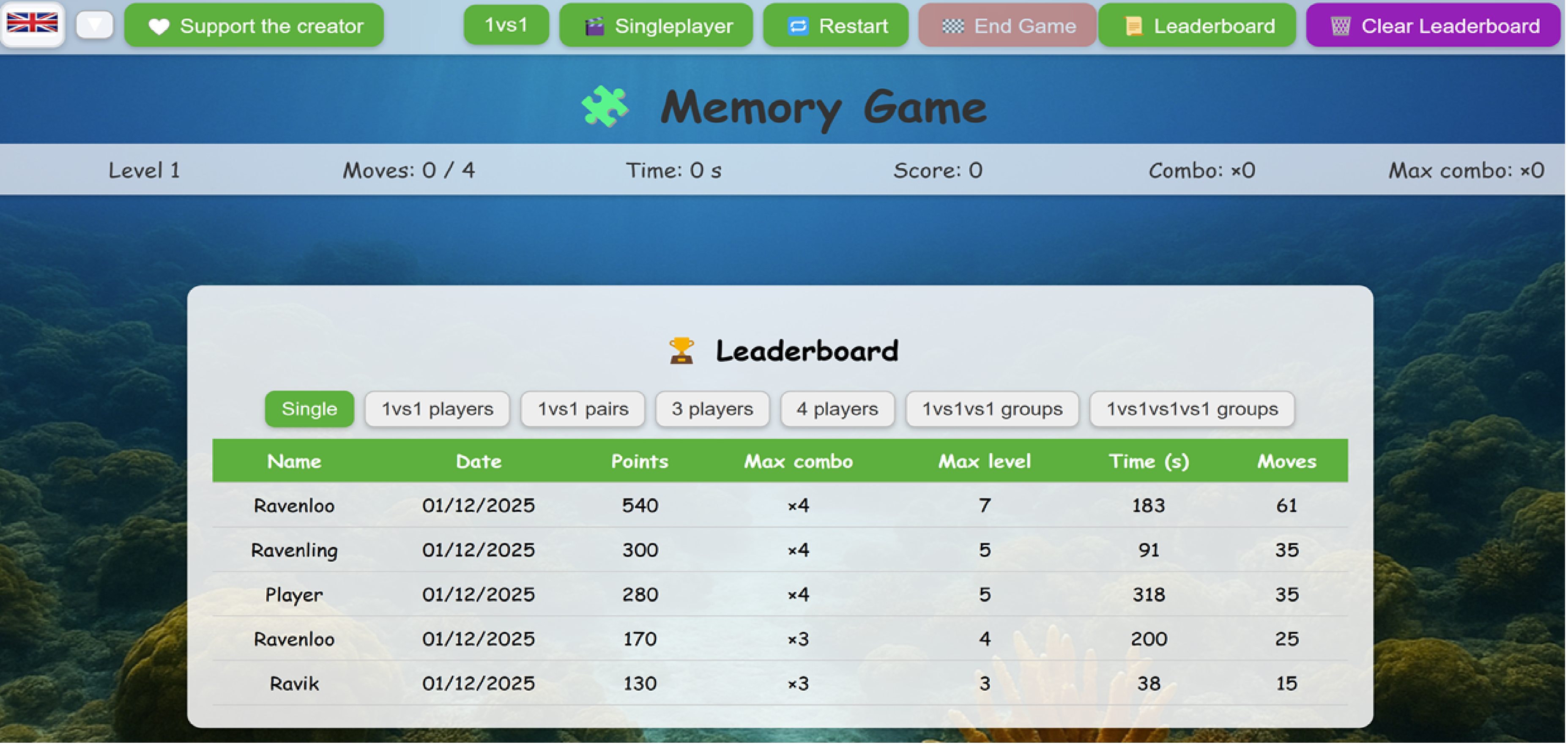Switch to the 1vs1 pairs tab

583,409
